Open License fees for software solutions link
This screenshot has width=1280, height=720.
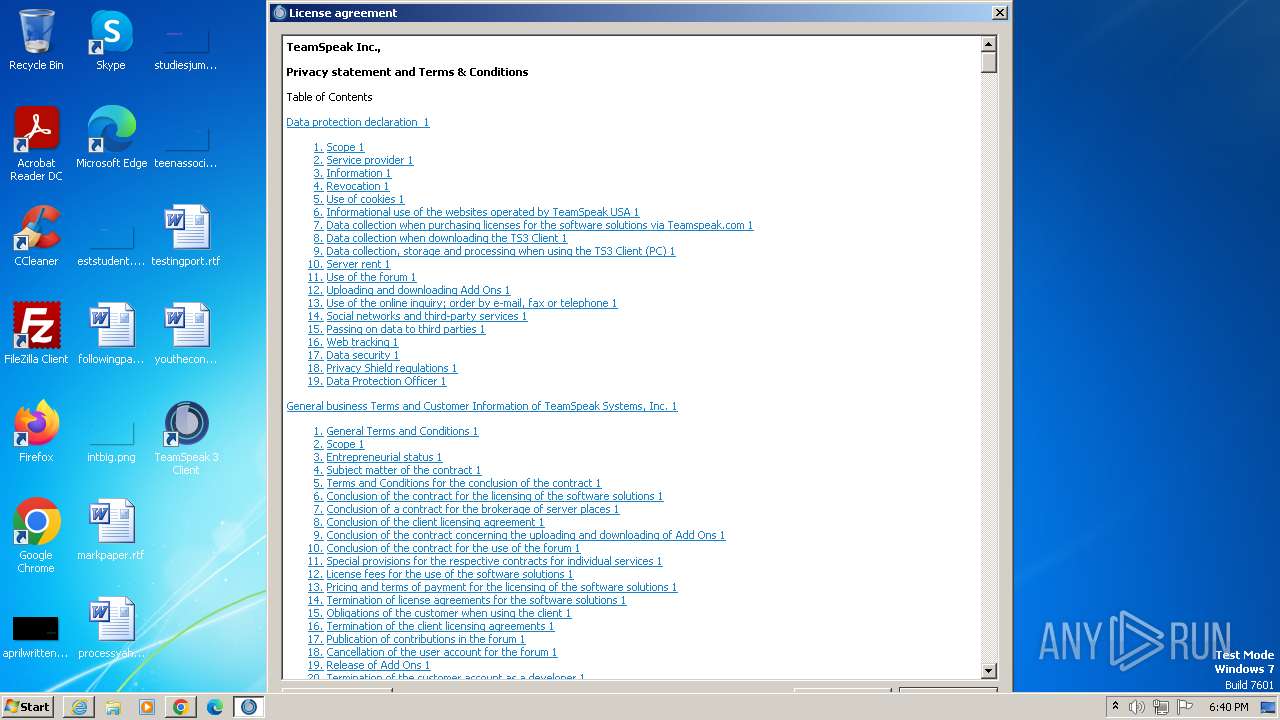click(449, 574)
